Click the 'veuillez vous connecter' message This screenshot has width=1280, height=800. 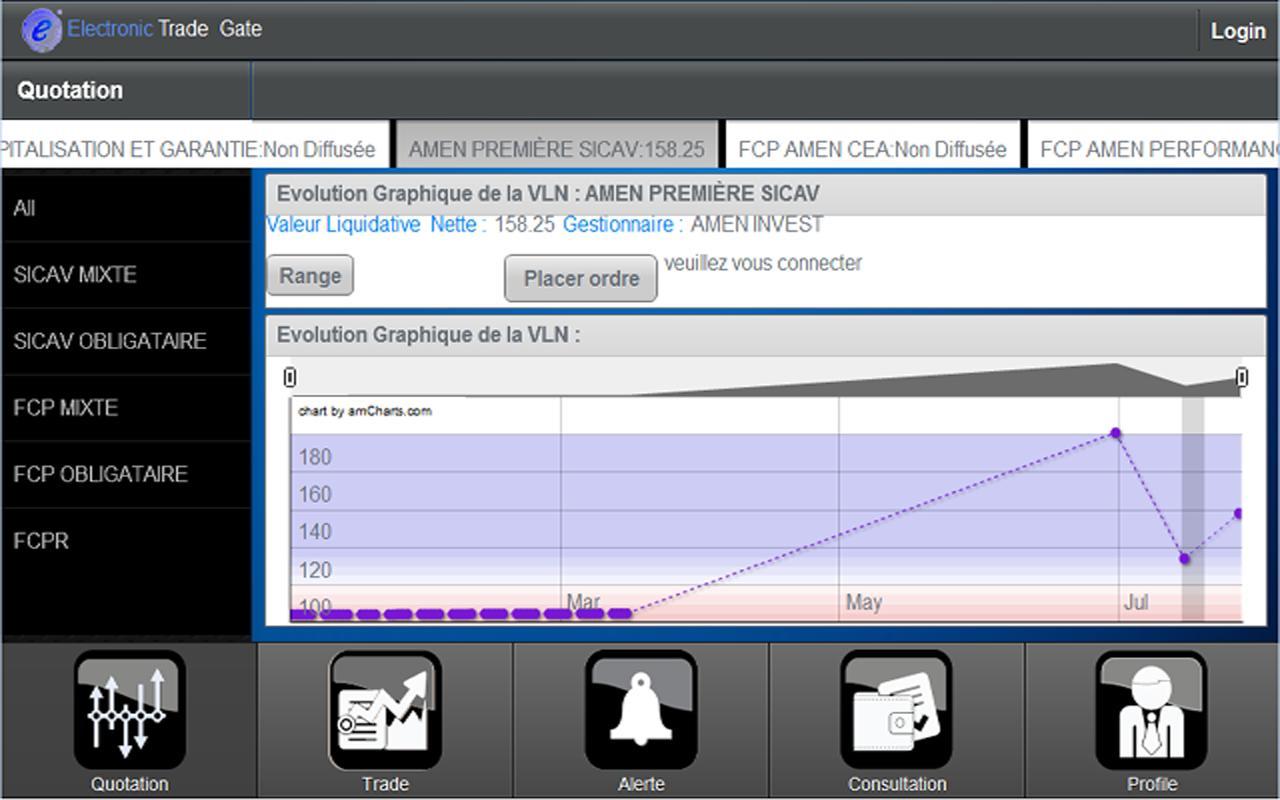click(763, 264)
